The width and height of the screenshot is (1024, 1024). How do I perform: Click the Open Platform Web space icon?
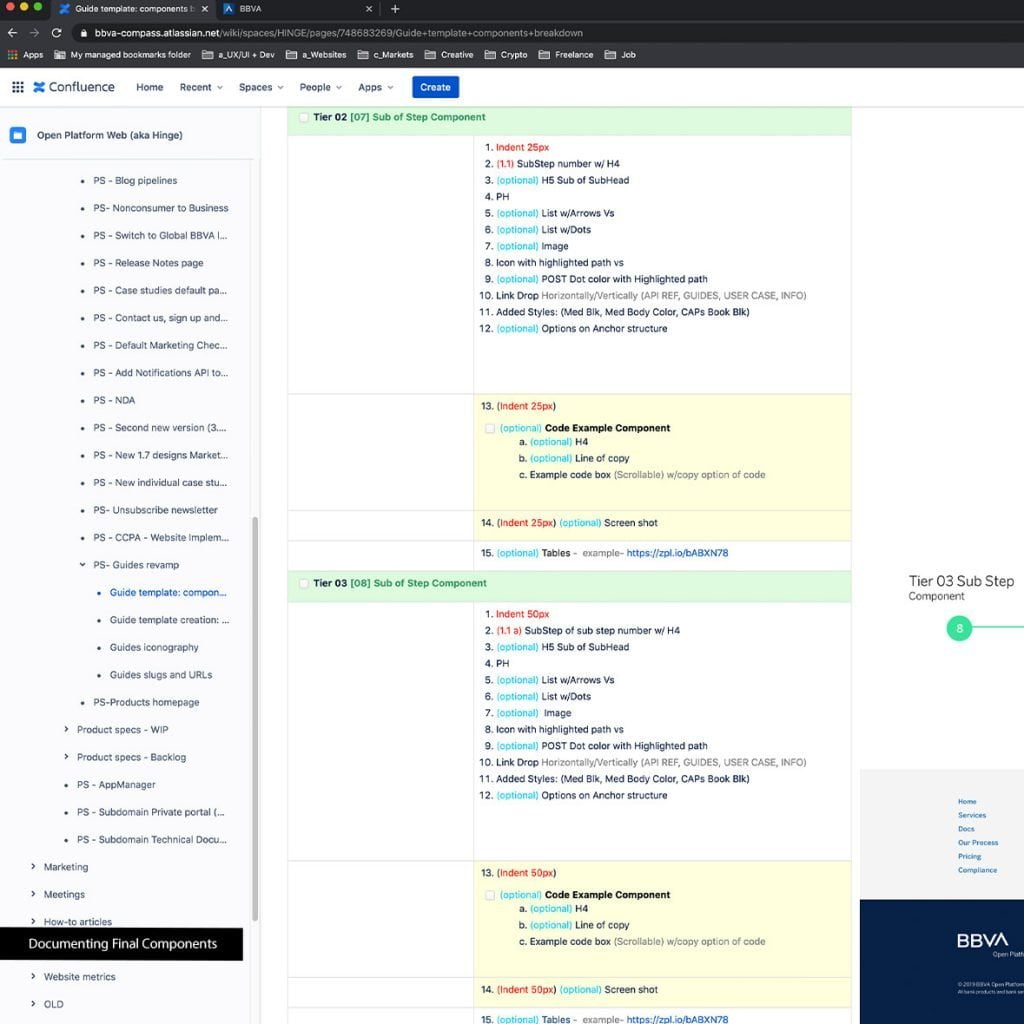pyautogui.click(x=18, y=135)
